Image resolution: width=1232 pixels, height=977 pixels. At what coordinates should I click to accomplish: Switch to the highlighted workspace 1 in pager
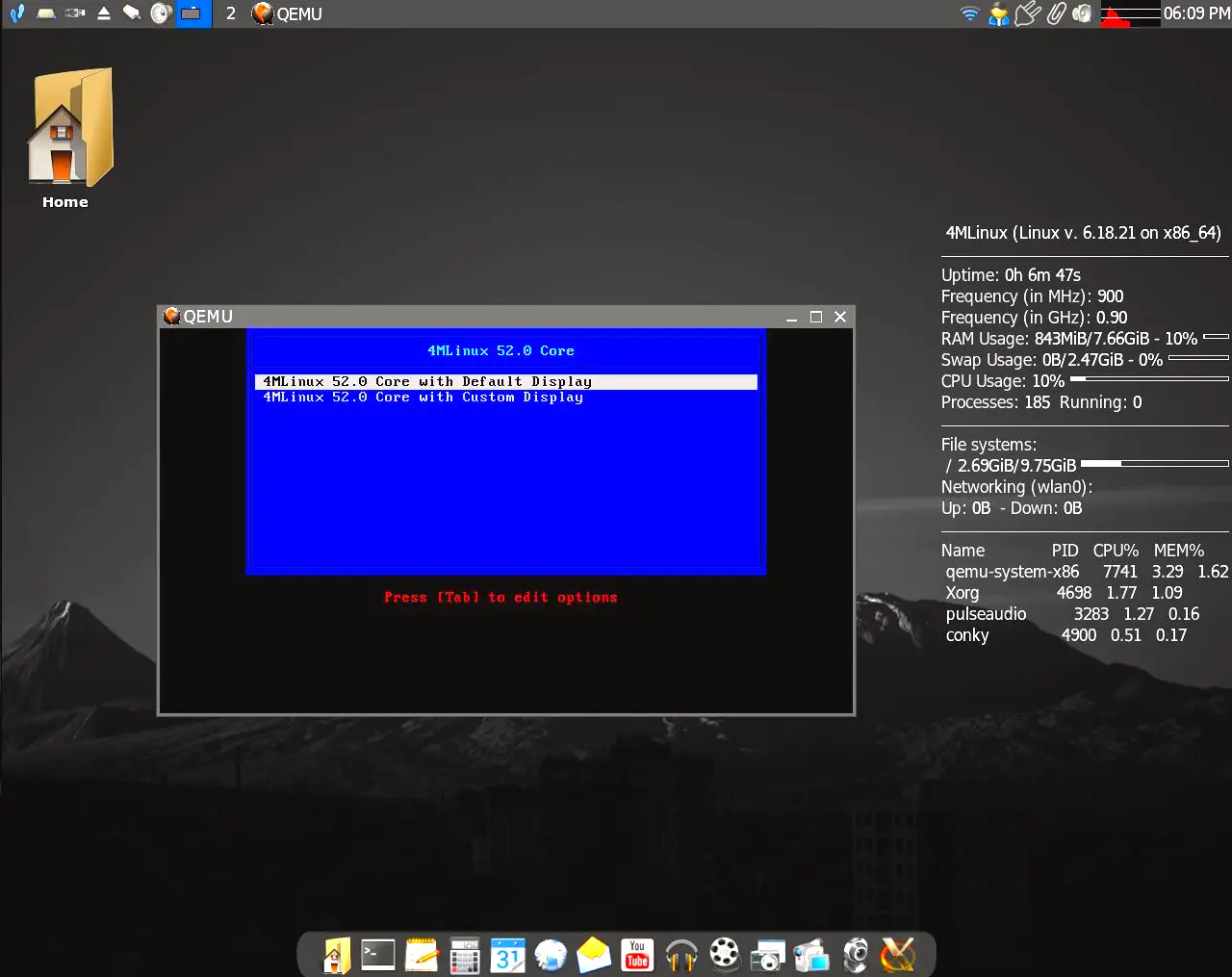pos(192,13)
